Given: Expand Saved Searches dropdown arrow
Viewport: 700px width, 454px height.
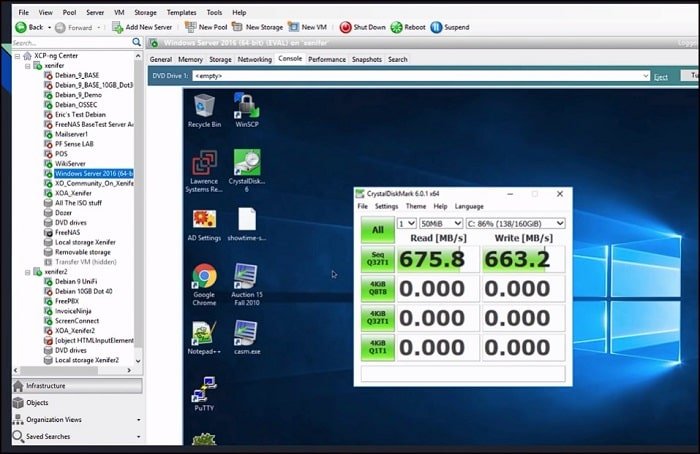Looking at the screenshot, I should pos(138,437).
